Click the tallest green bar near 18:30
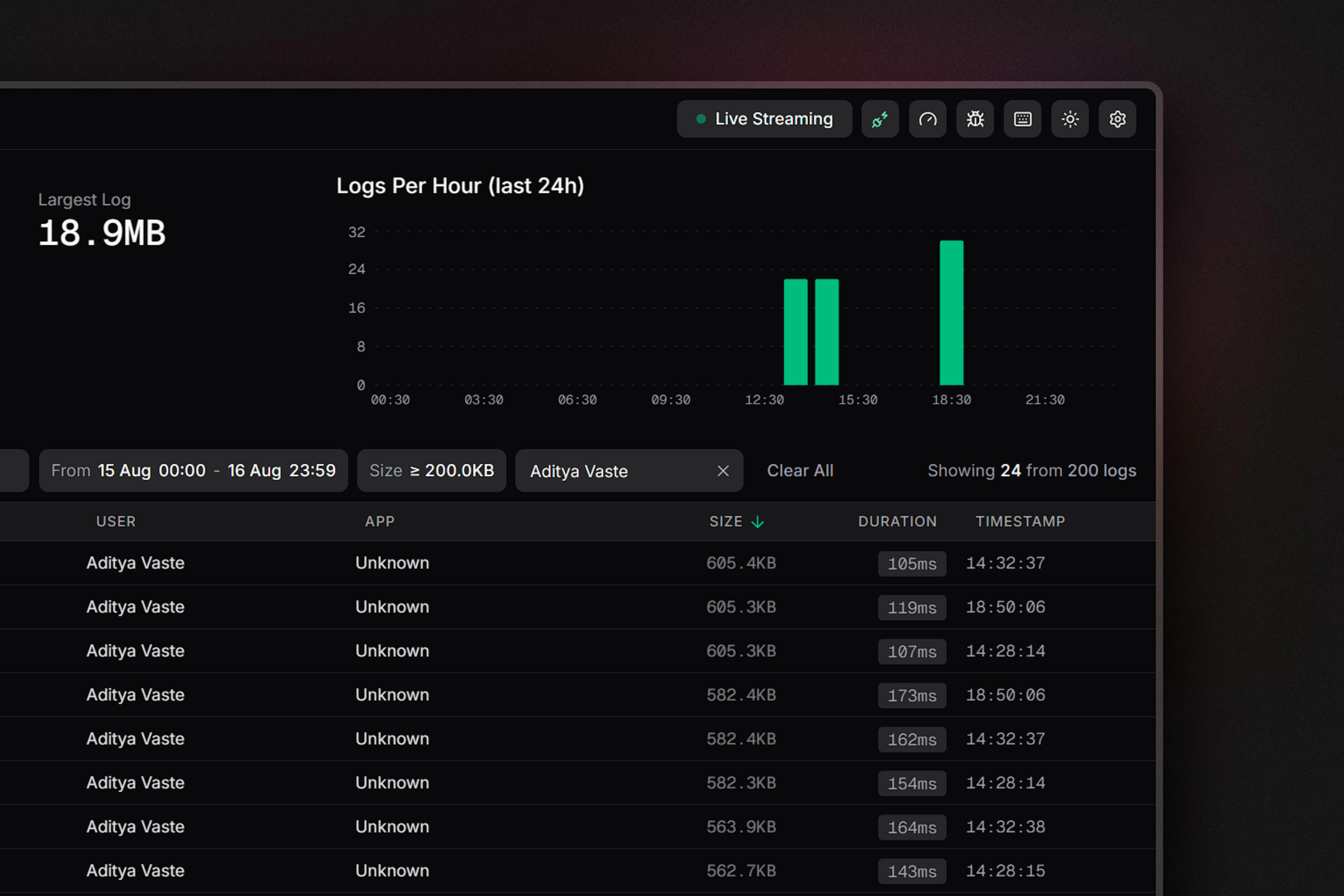 coord(952,313)
